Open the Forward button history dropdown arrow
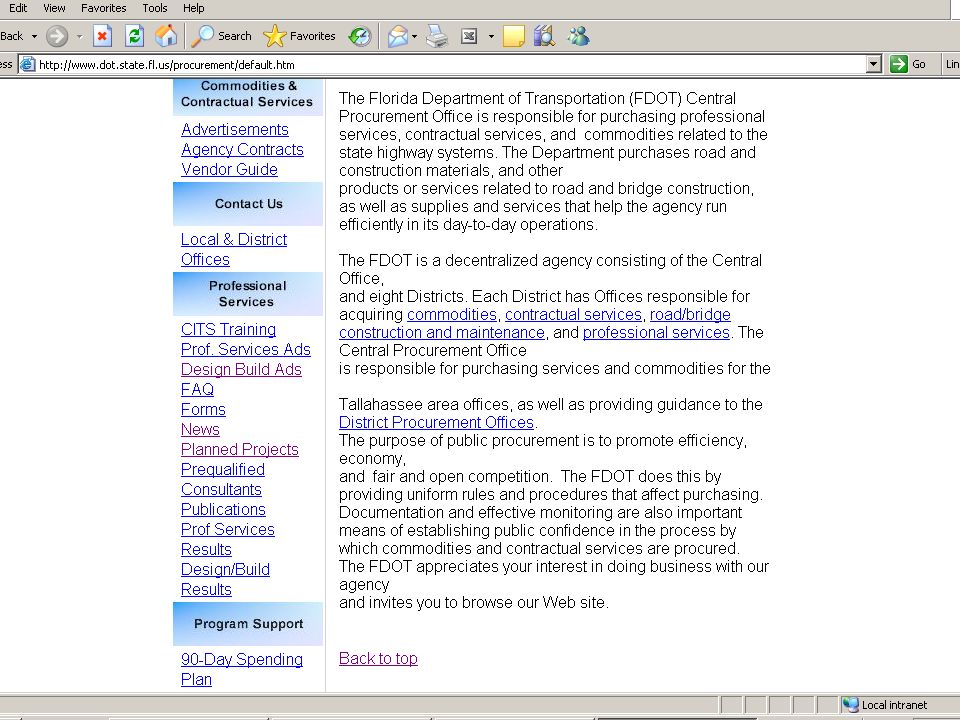This screenshot has height=720, width=960. [79, 36]
